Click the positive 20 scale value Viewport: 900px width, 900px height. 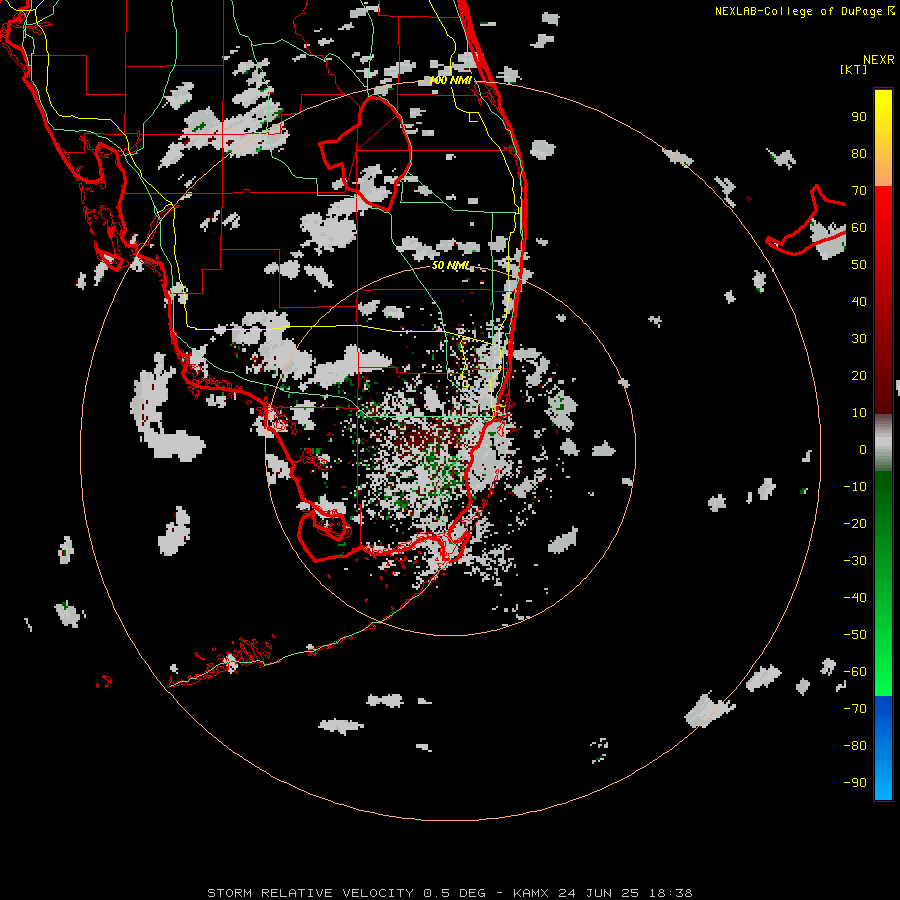(x=859, y=375)
